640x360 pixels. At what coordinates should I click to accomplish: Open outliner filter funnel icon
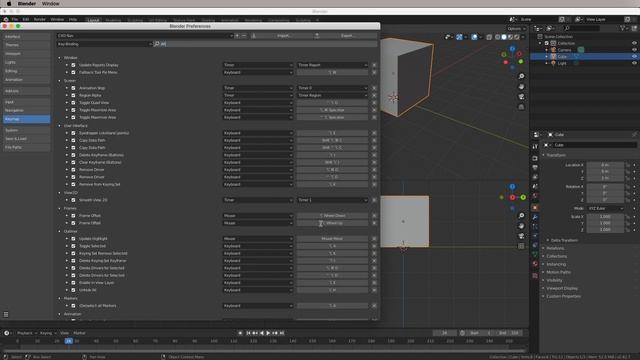click(x=622, y=28)
